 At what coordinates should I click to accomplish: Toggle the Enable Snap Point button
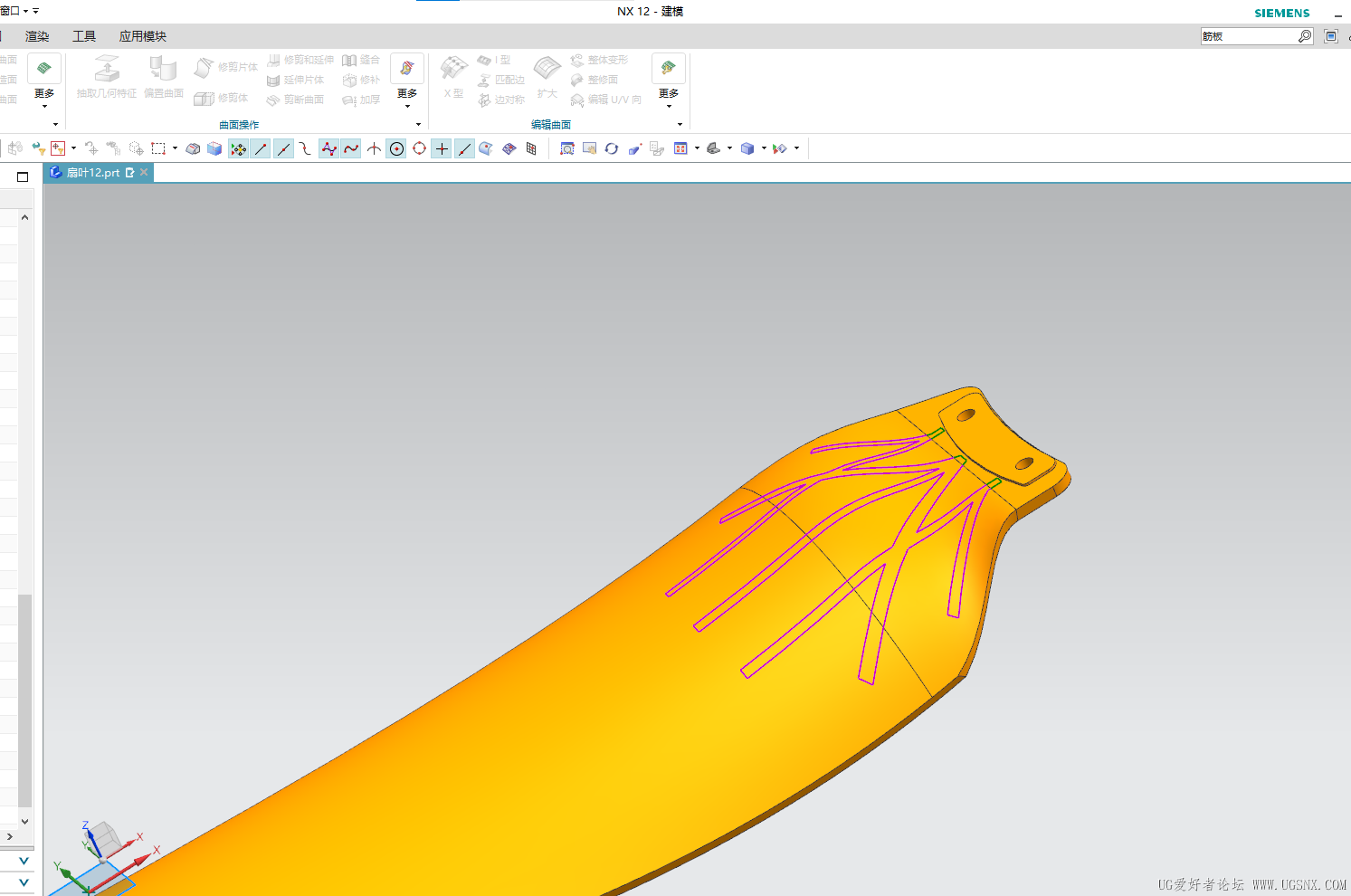[x=238, y=148]
